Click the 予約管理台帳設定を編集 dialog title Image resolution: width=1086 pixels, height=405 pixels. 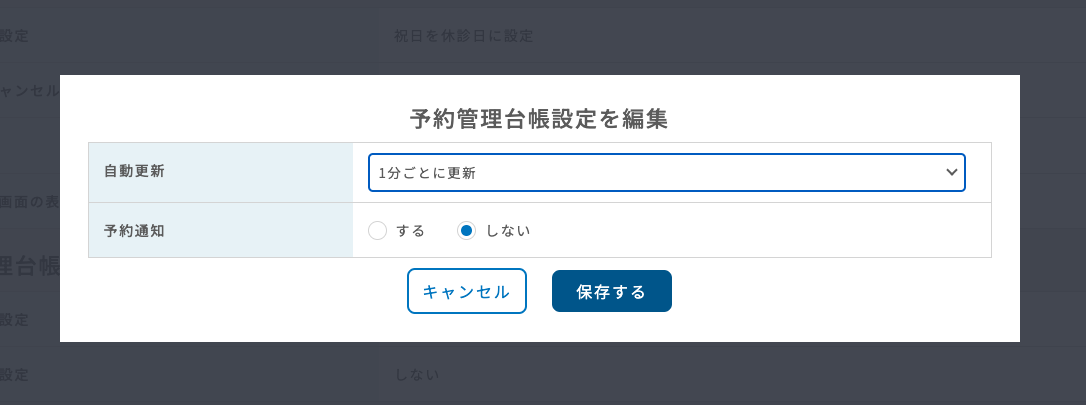coord(539,120)
